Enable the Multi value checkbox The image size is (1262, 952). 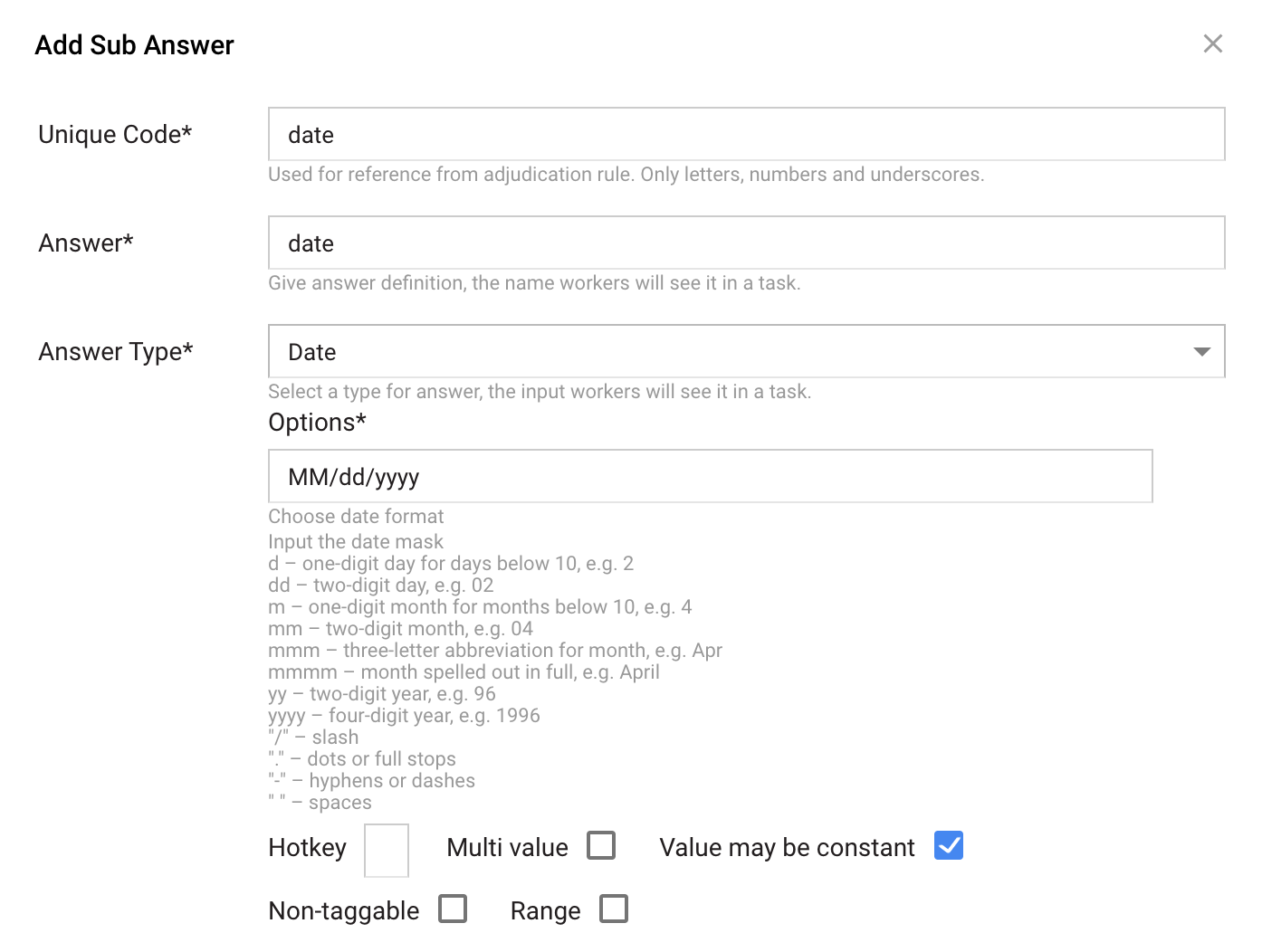[x=601, y=846]
